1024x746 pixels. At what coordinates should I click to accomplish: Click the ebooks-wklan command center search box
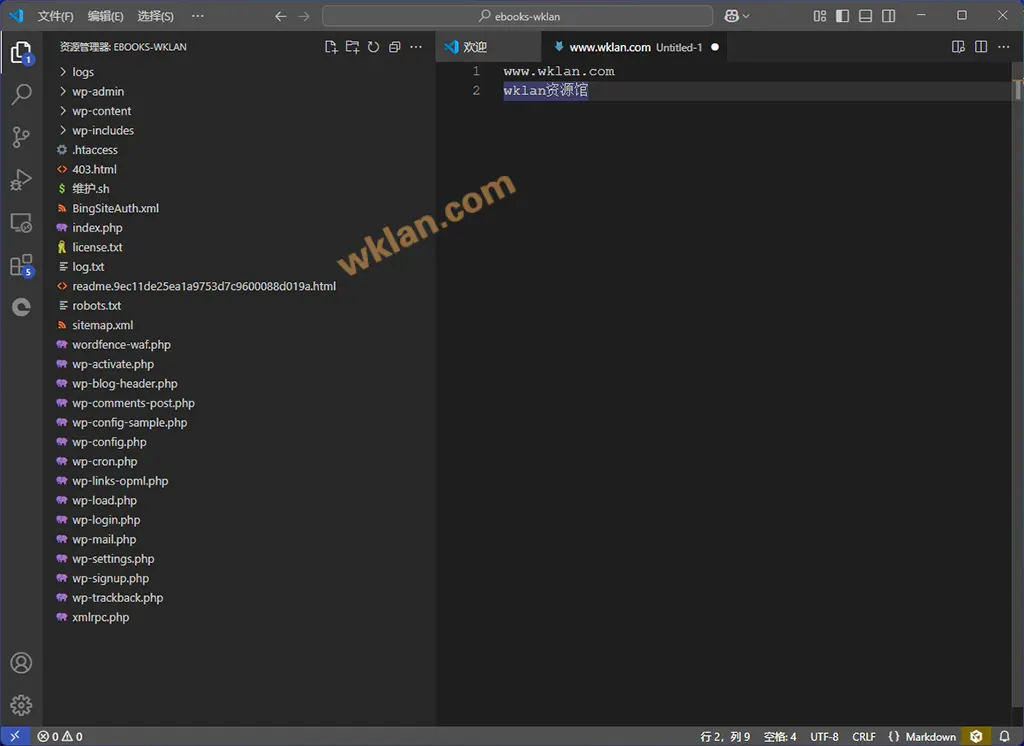(x=518, y=16)
